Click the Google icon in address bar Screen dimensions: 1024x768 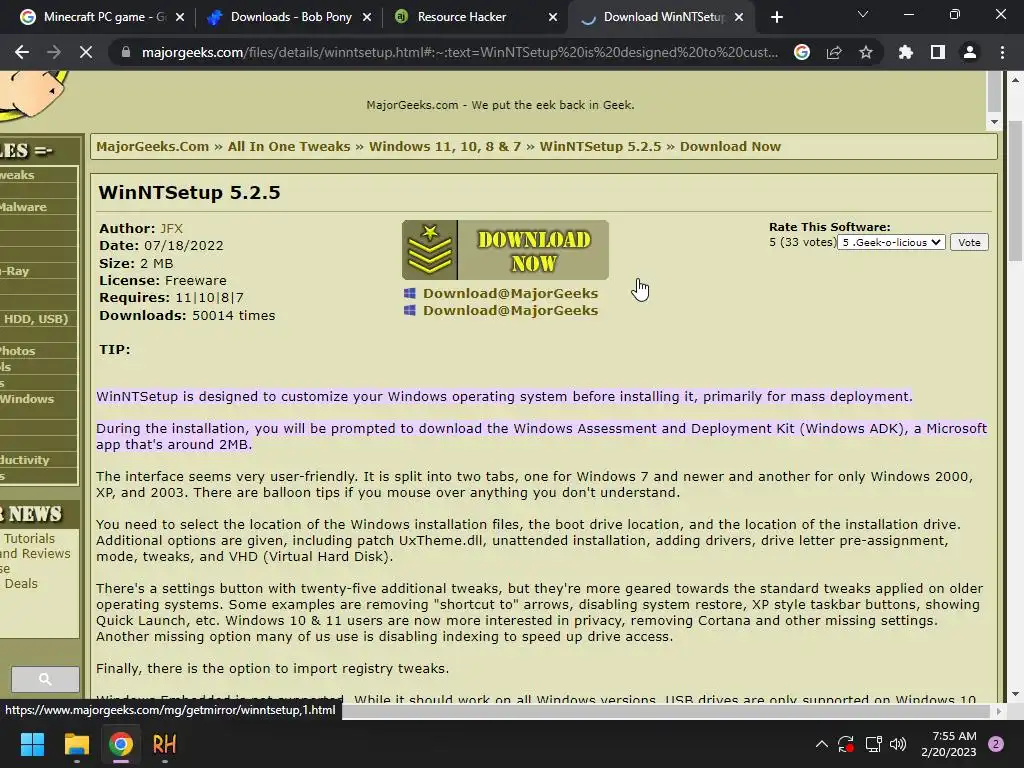click(x=802, y=52)
